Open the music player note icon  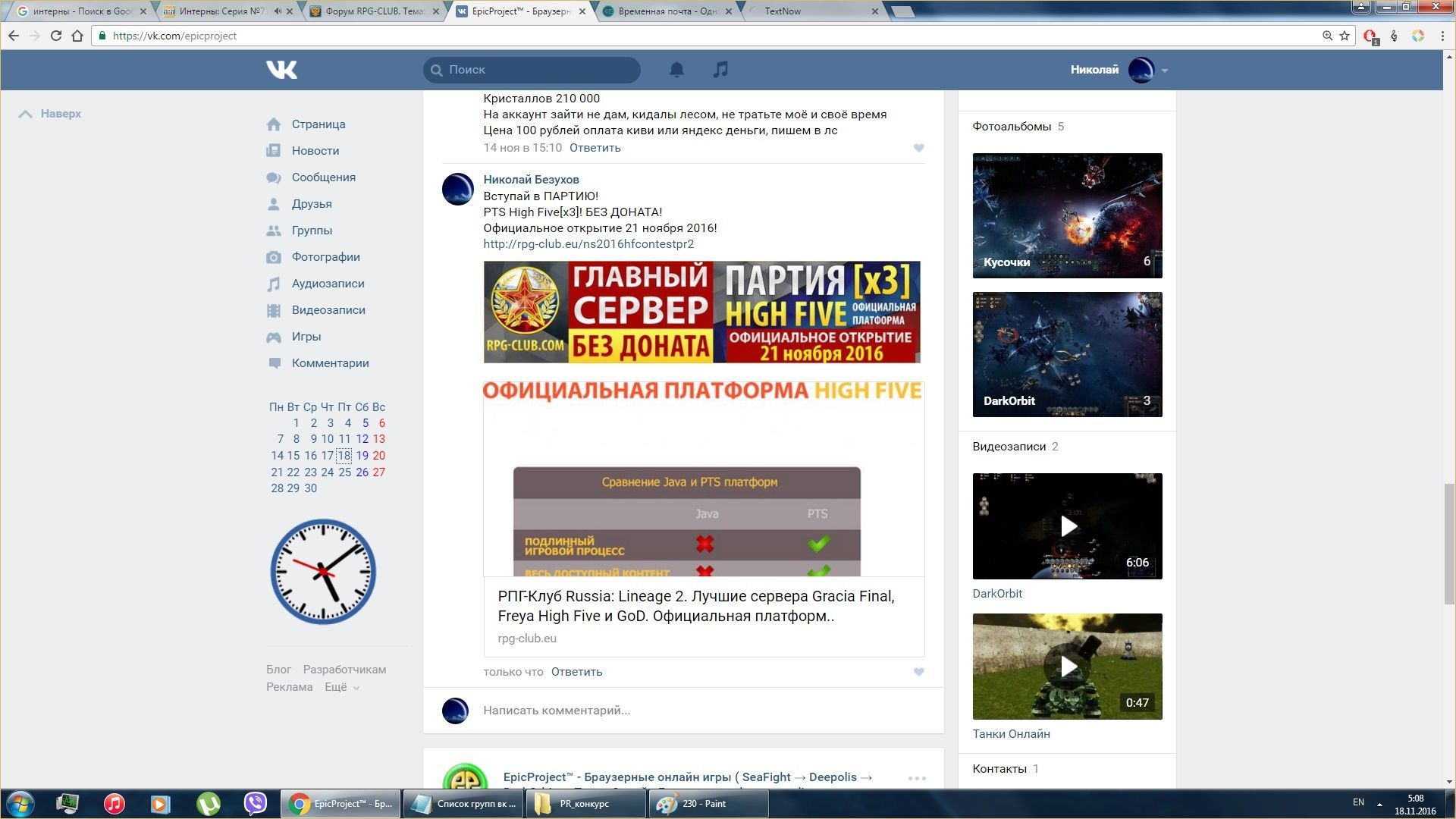(x=720, y=70)
